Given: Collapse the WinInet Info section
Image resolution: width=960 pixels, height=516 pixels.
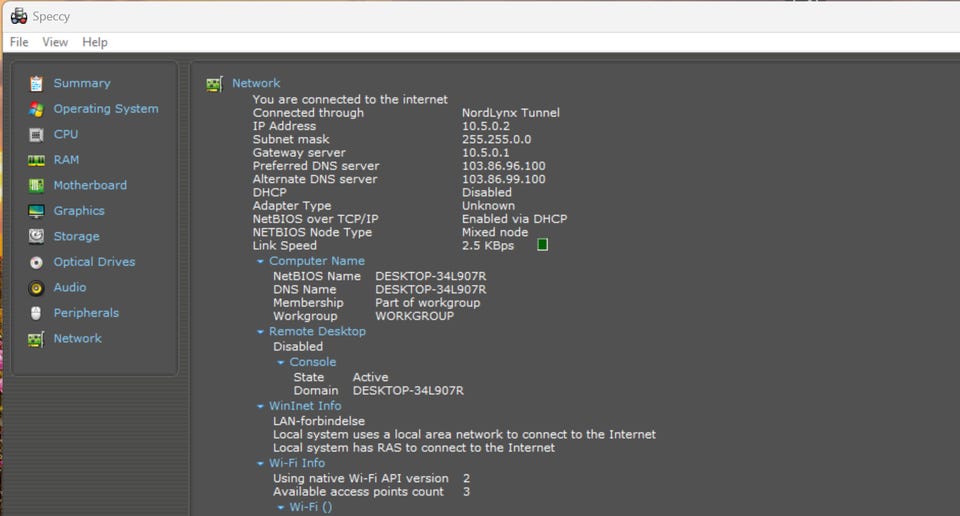Looking at the screenshot, I should (260, 406).
